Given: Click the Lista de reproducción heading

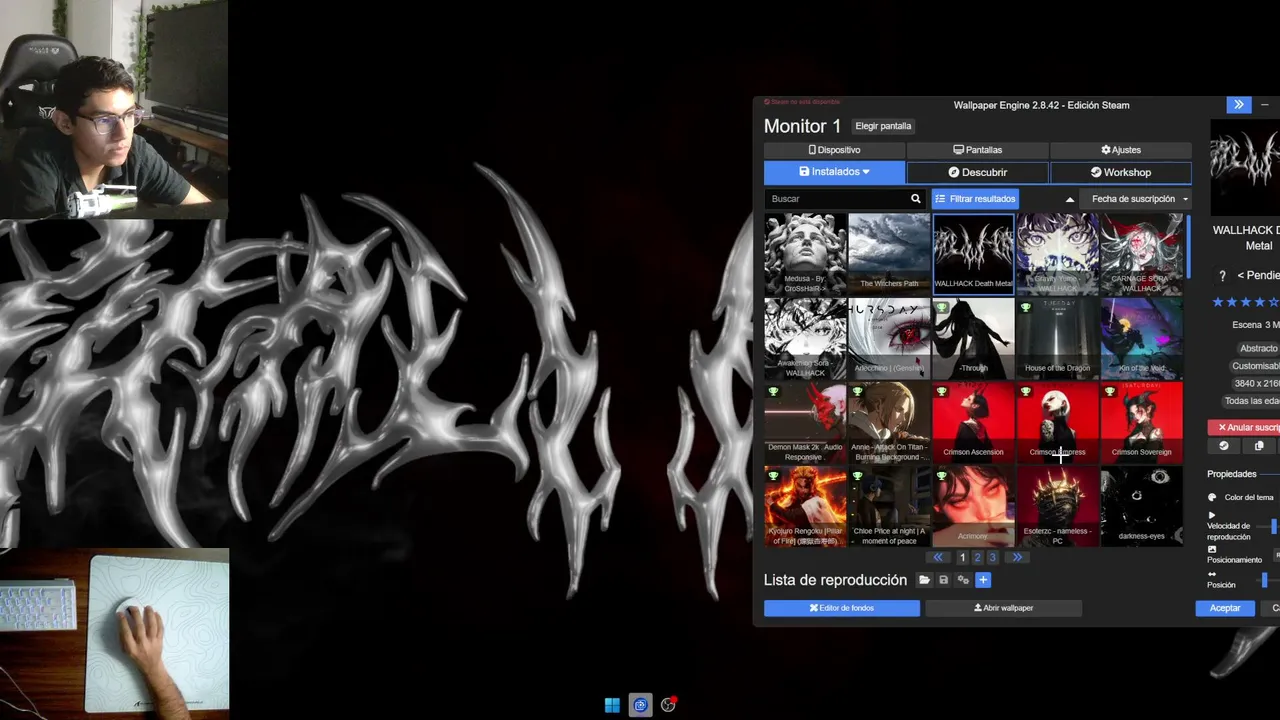Looking at the screenshot, I should click(x=835, y=580).
